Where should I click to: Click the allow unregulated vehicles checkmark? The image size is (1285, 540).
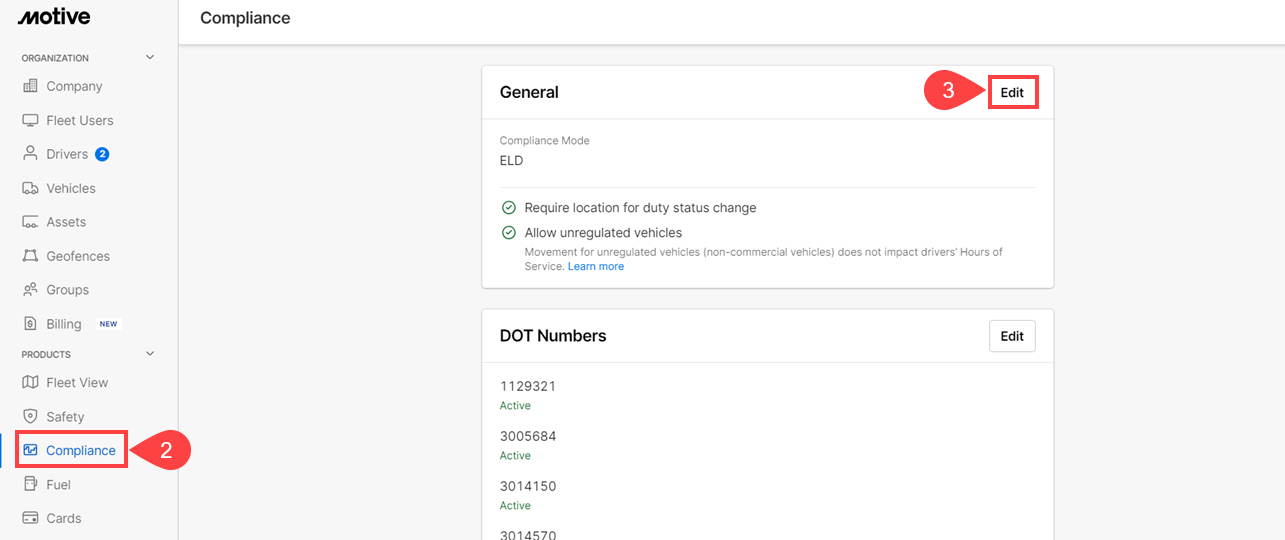tap(509, 233)
